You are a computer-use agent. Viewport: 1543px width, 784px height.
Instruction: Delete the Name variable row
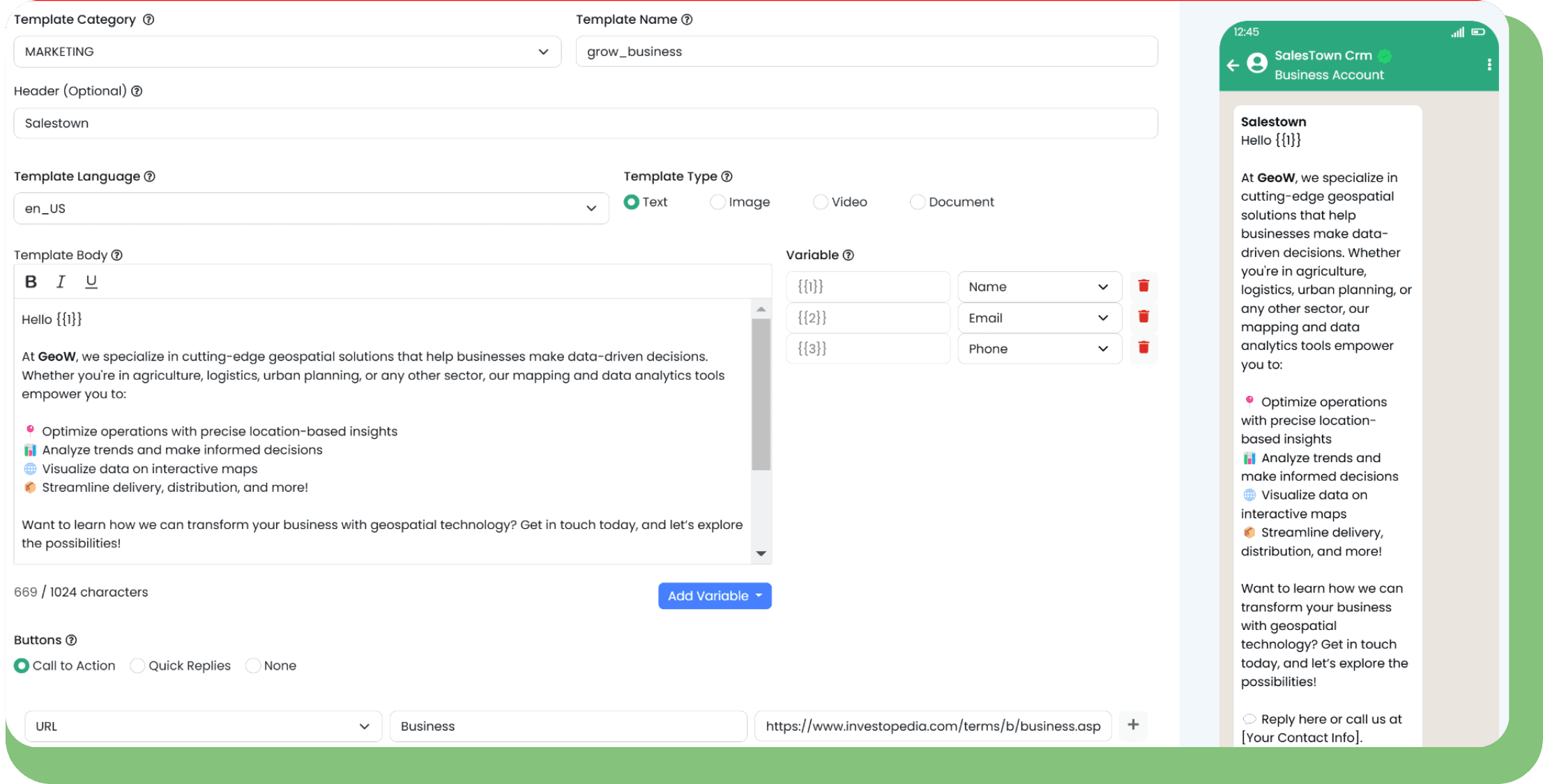point(1143,286)
